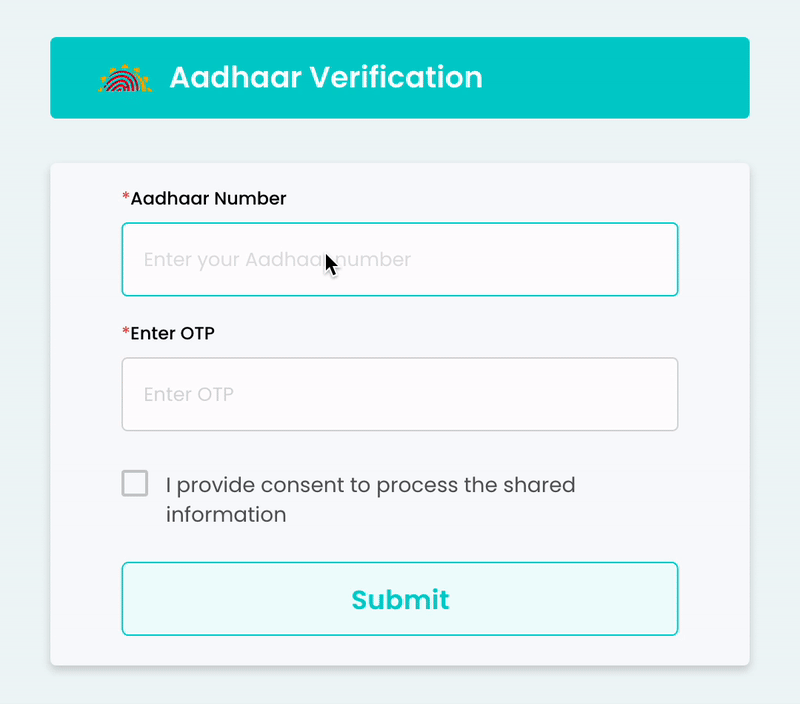Screen dimensions: 800x704
Task: Select the Aadhaar Number field label
Action: [206, 198]
